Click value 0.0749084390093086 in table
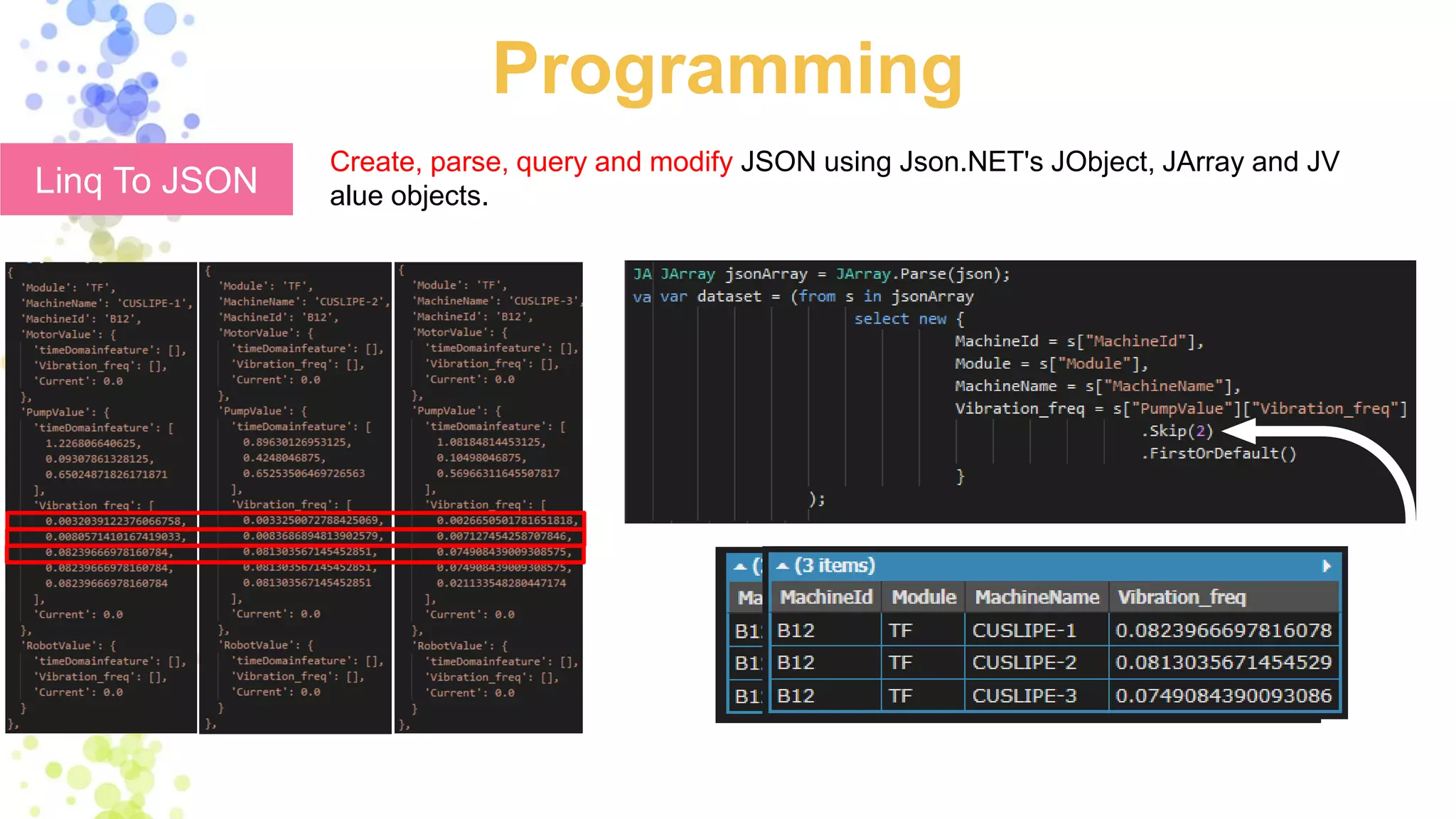1456x819 pixels. coord(1224,695)
